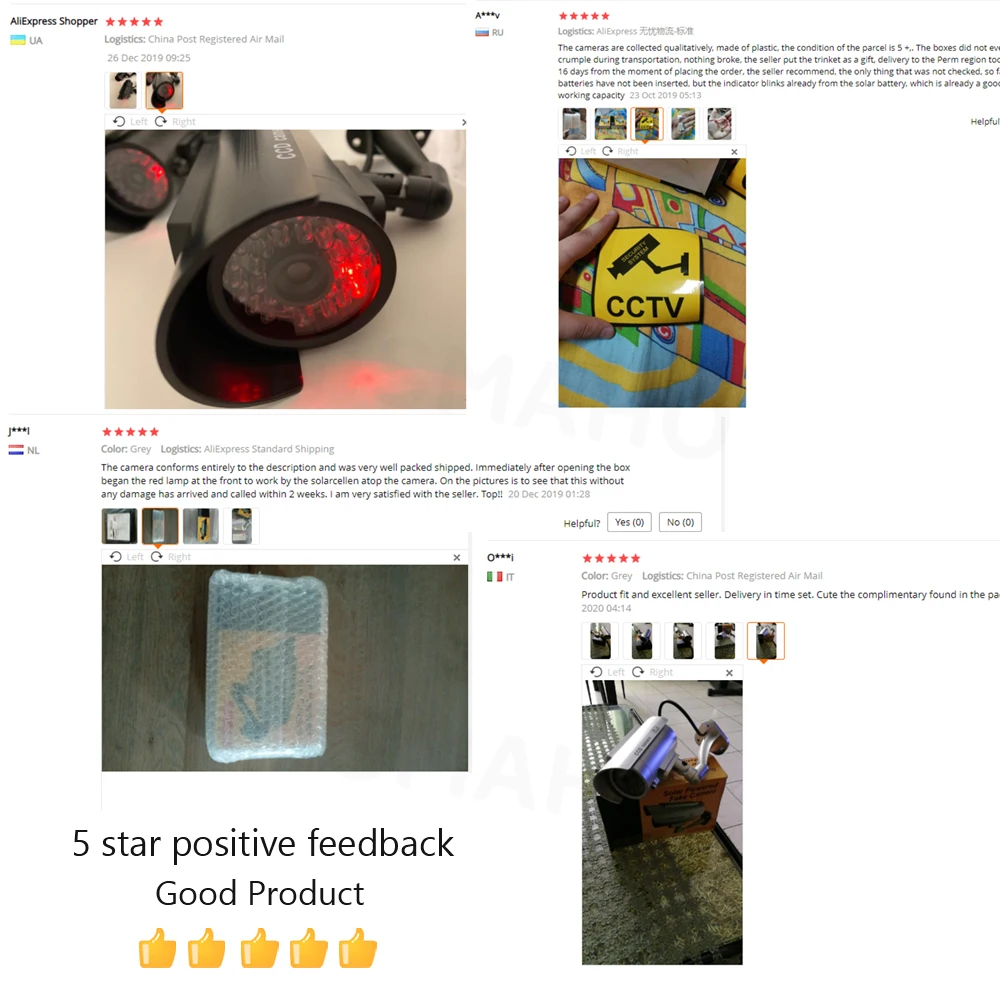Close the bubble-wrap photo viewer
The width and height of the screenshot is (1000, 1000).
[x=457, y=557]
